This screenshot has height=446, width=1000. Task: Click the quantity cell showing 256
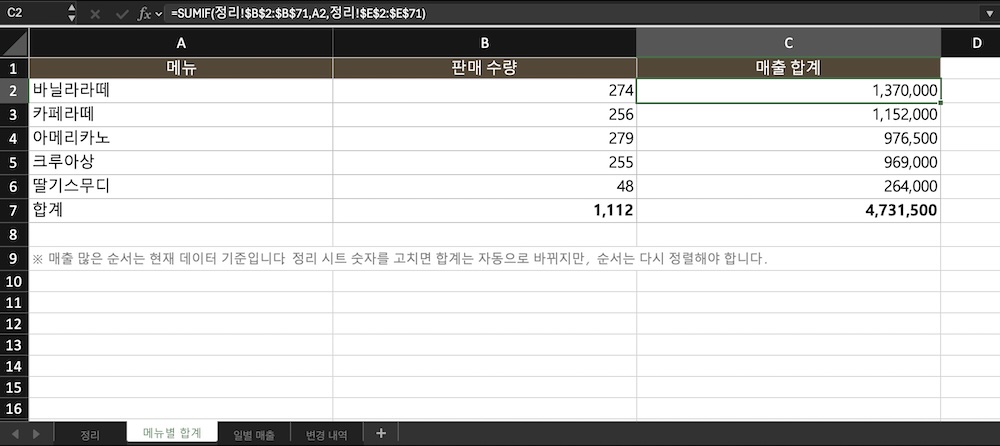[485, 114]
